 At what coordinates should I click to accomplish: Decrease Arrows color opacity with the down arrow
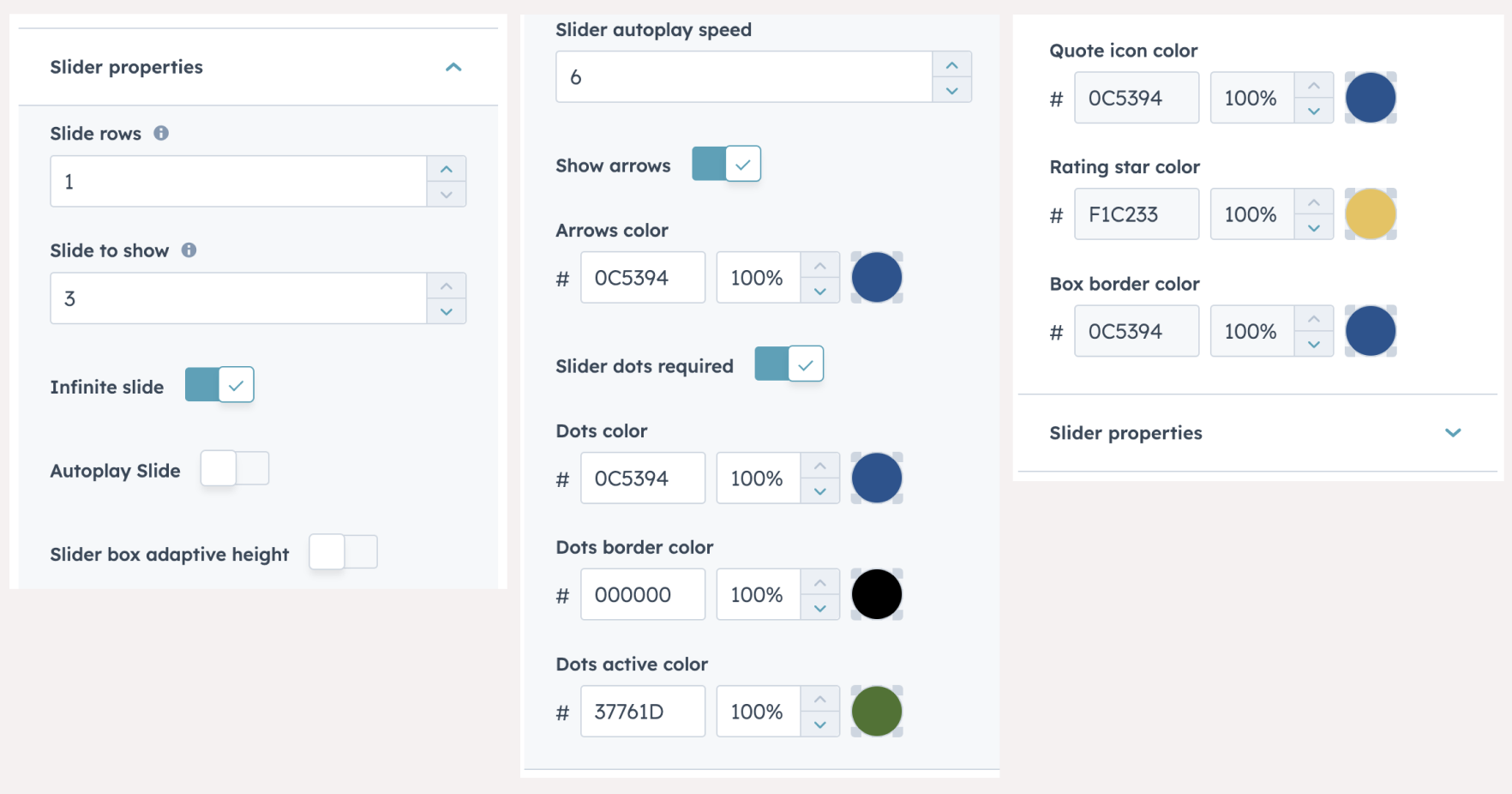tap(819, 291)
